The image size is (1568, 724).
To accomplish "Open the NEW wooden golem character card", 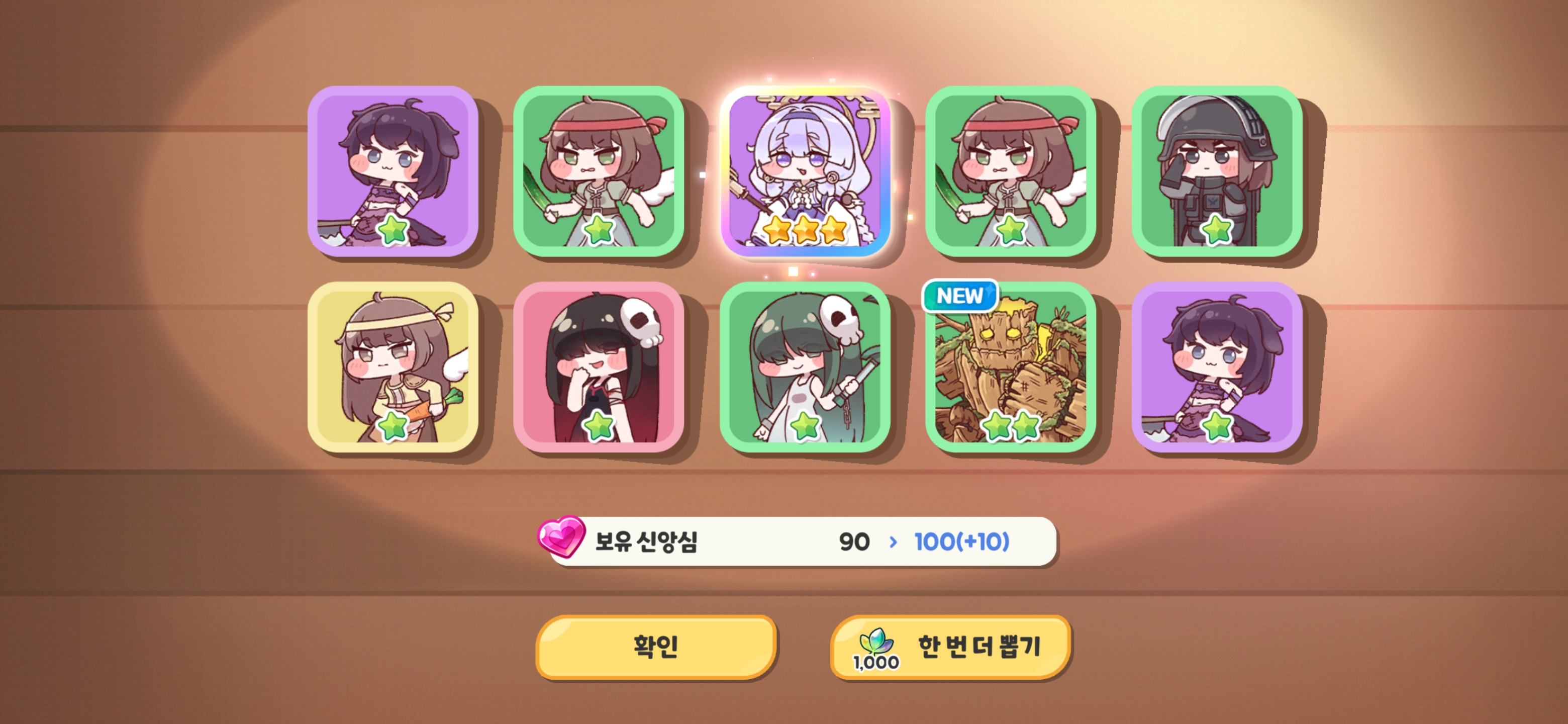I will 1011,367.
